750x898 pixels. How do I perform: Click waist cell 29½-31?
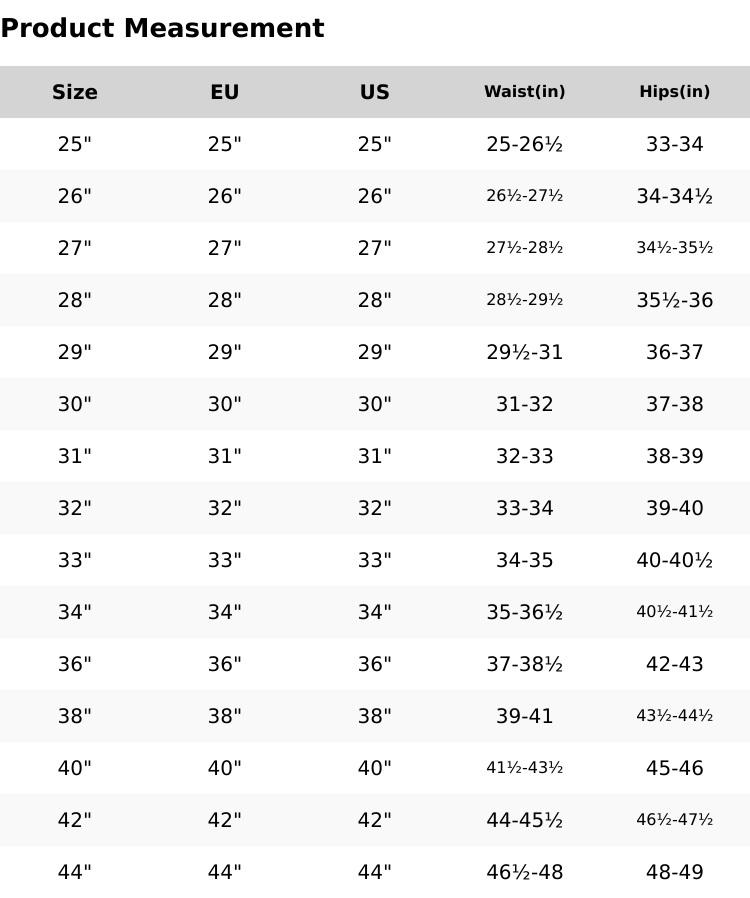(524, 352)
